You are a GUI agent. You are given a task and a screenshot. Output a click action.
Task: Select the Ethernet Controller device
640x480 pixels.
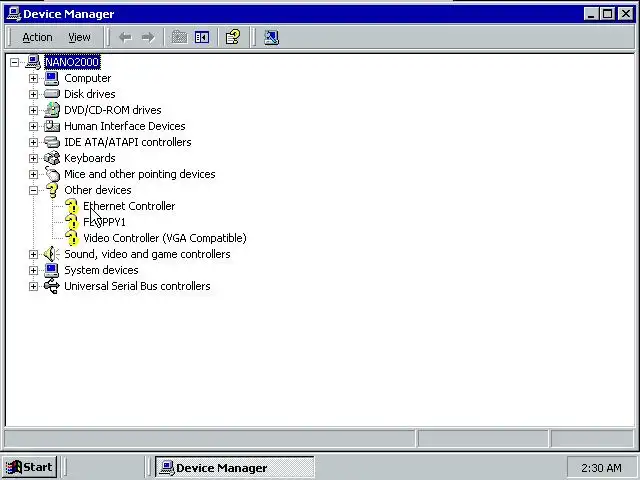click(x=129, y=206)
